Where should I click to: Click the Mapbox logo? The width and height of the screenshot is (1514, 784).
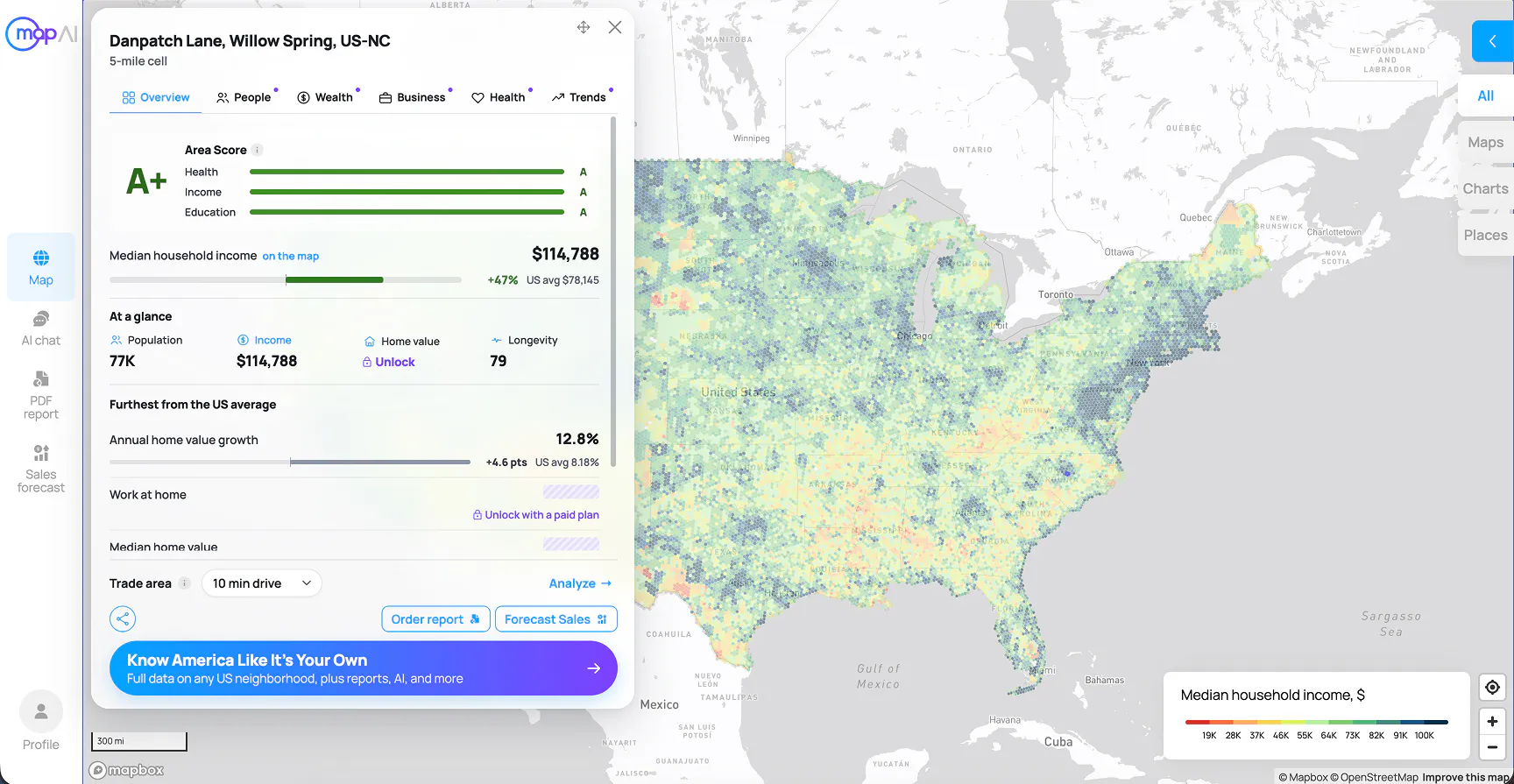click(127, 770)
